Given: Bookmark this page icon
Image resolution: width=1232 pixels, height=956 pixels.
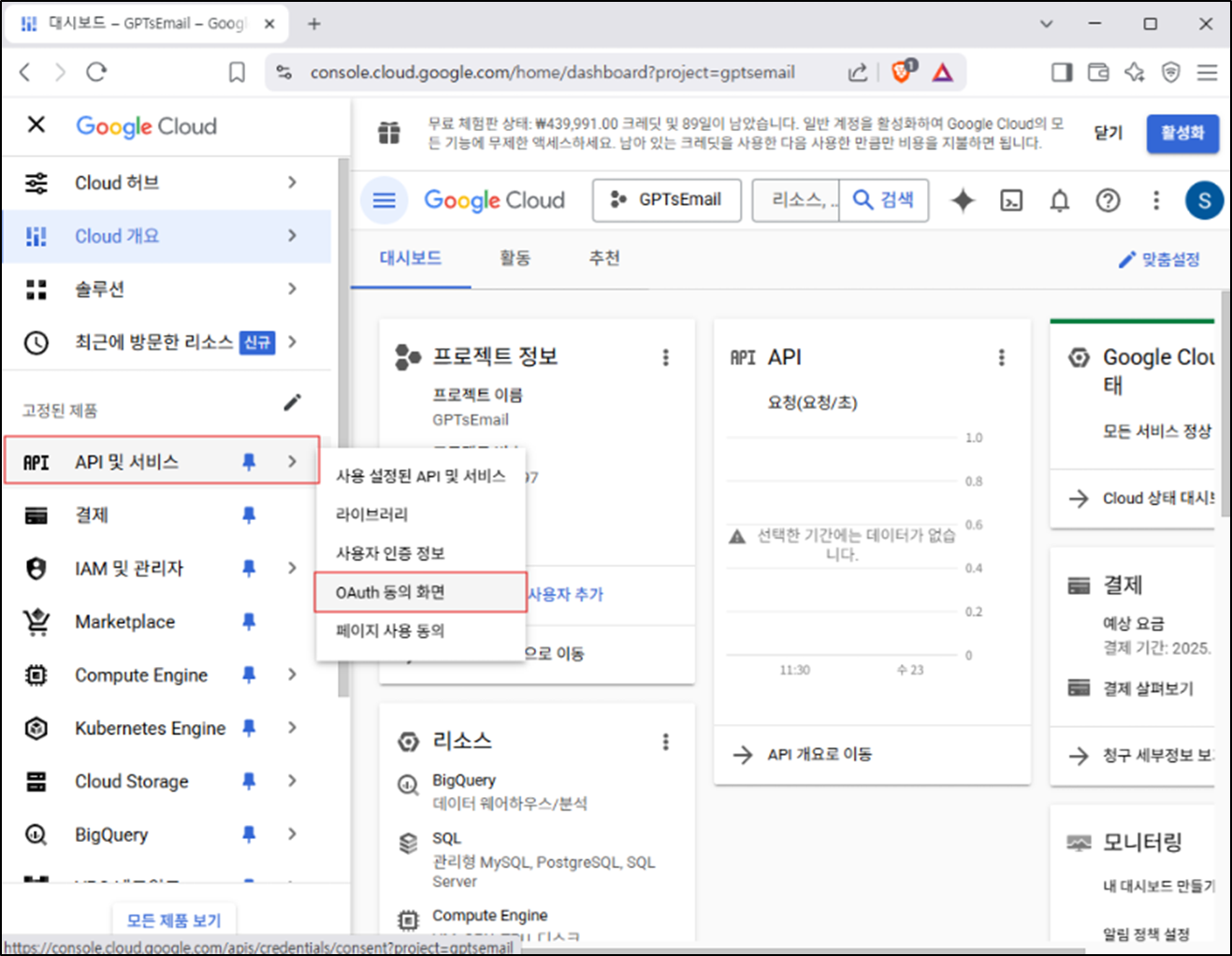Looking at the screenshot, I should [237, 72].
